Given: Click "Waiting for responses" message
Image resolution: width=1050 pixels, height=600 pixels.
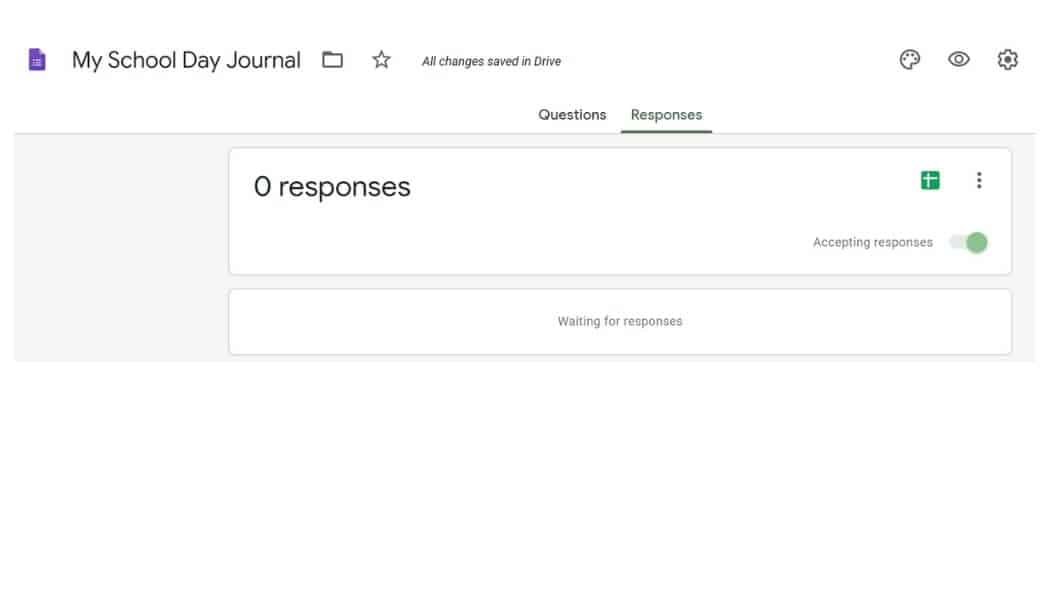Looking at the screenshot, I should click(620, 321).
